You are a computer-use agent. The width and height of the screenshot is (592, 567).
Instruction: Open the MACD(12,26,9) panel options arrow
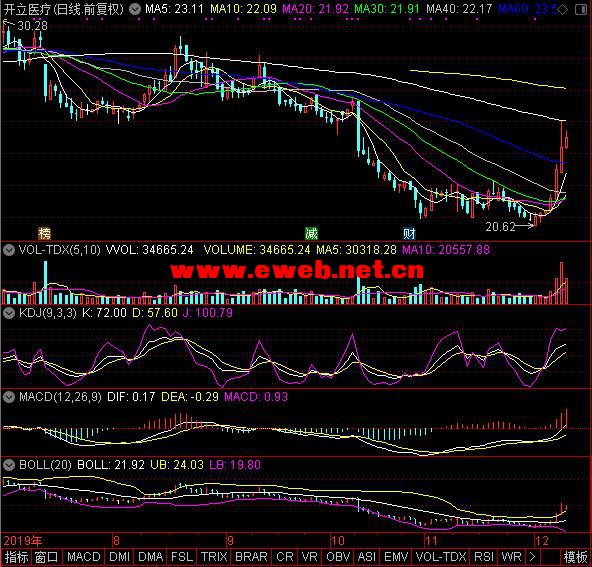point(8,397)
